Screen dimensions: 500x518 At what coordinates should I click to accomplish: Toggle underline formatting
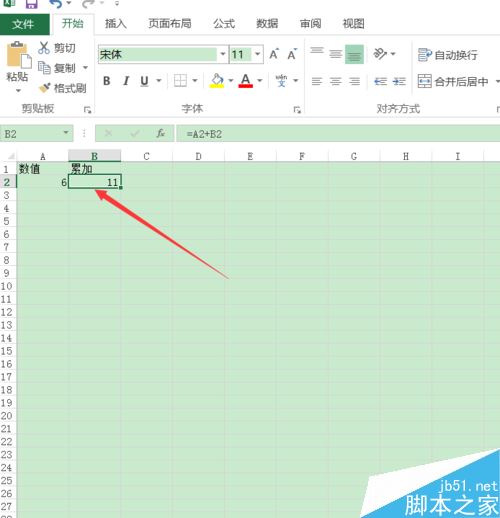pyautogui.click(x=144, y=81)
